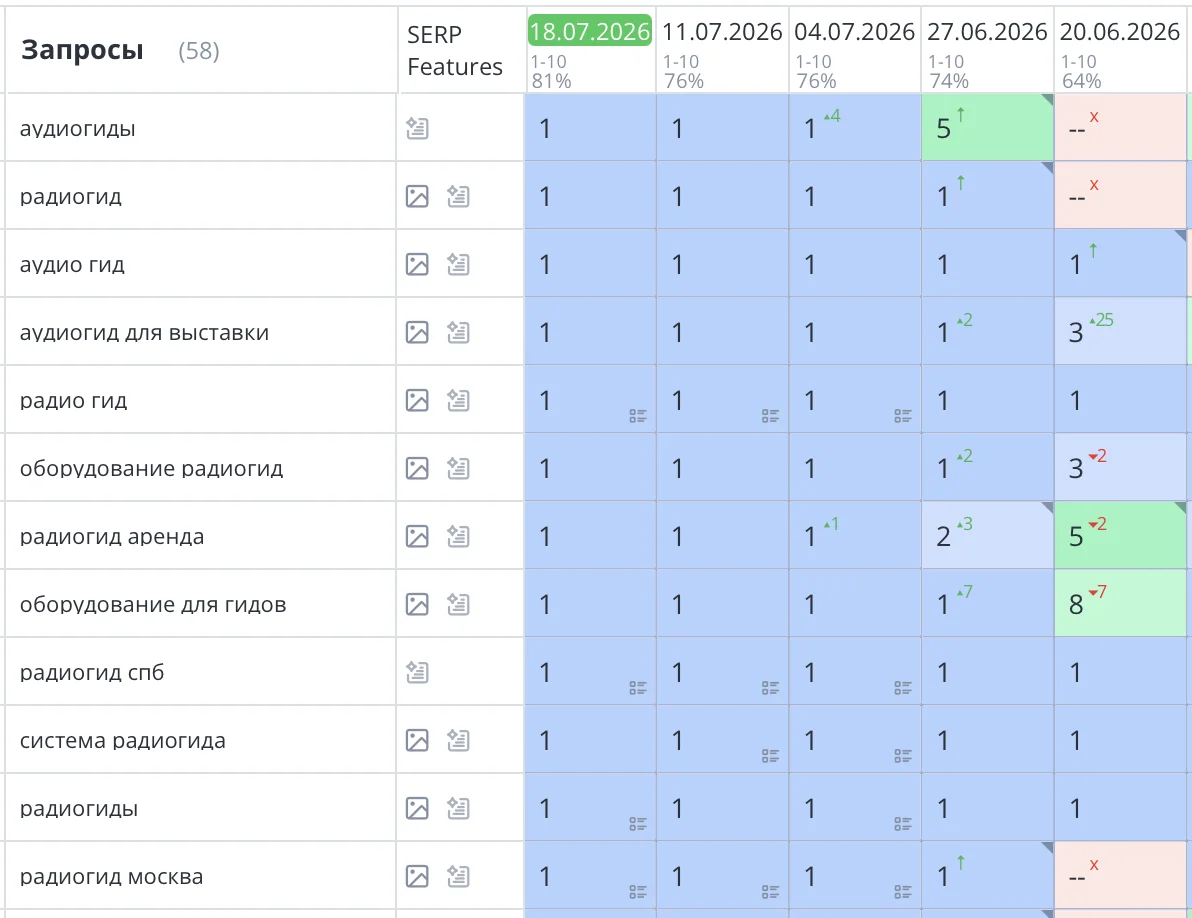This screenshot has height=918, width=1192.
Task: Click the snippet list icon for аудио гид
Action: tap(458, 264)
